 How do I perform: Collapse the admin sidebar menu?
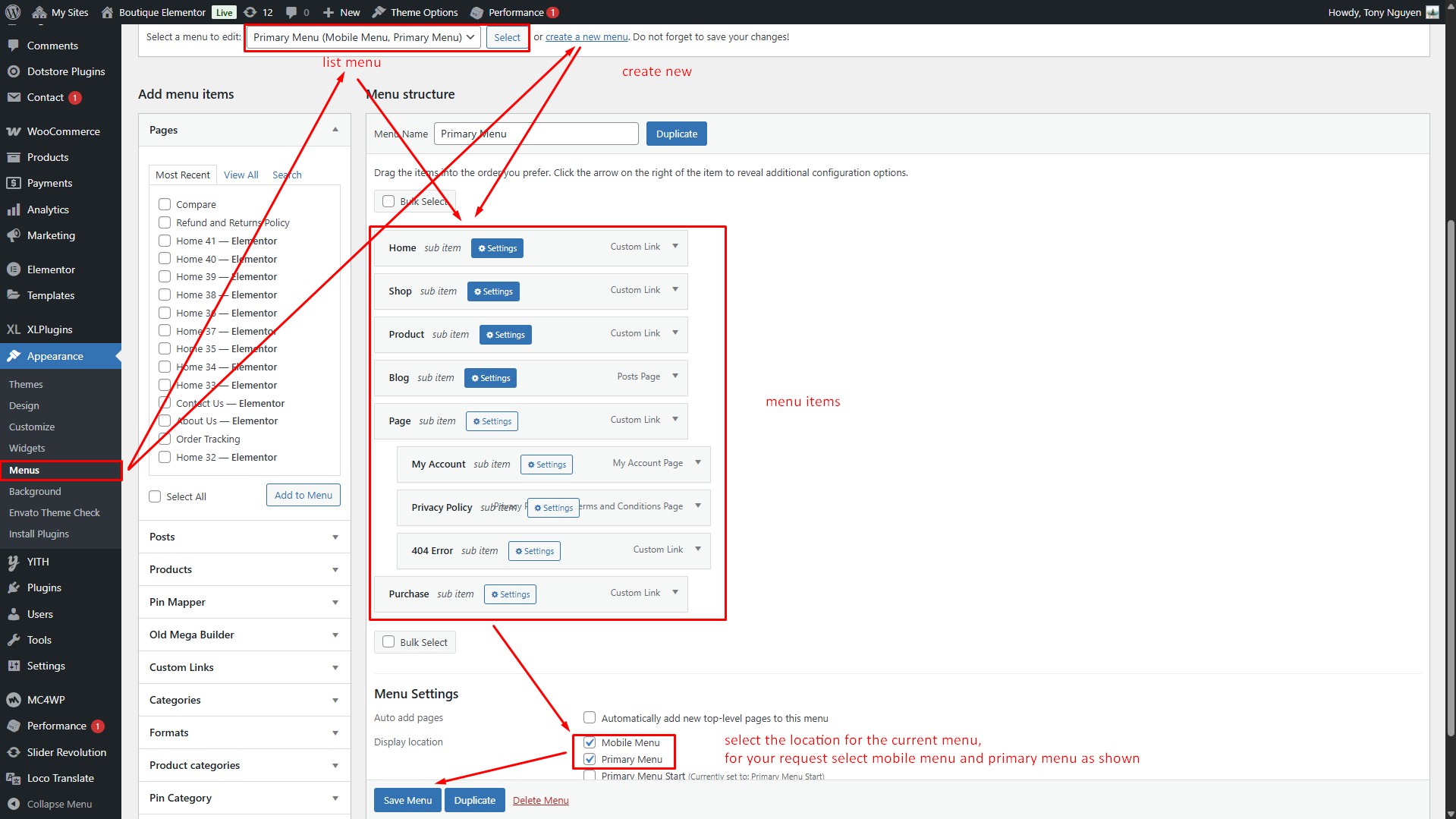click(x=50, y=804)
